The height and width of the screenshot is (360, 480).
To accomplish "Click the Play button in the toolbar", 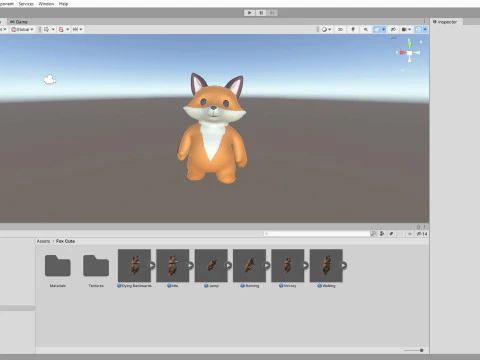I will pos(249,13).
